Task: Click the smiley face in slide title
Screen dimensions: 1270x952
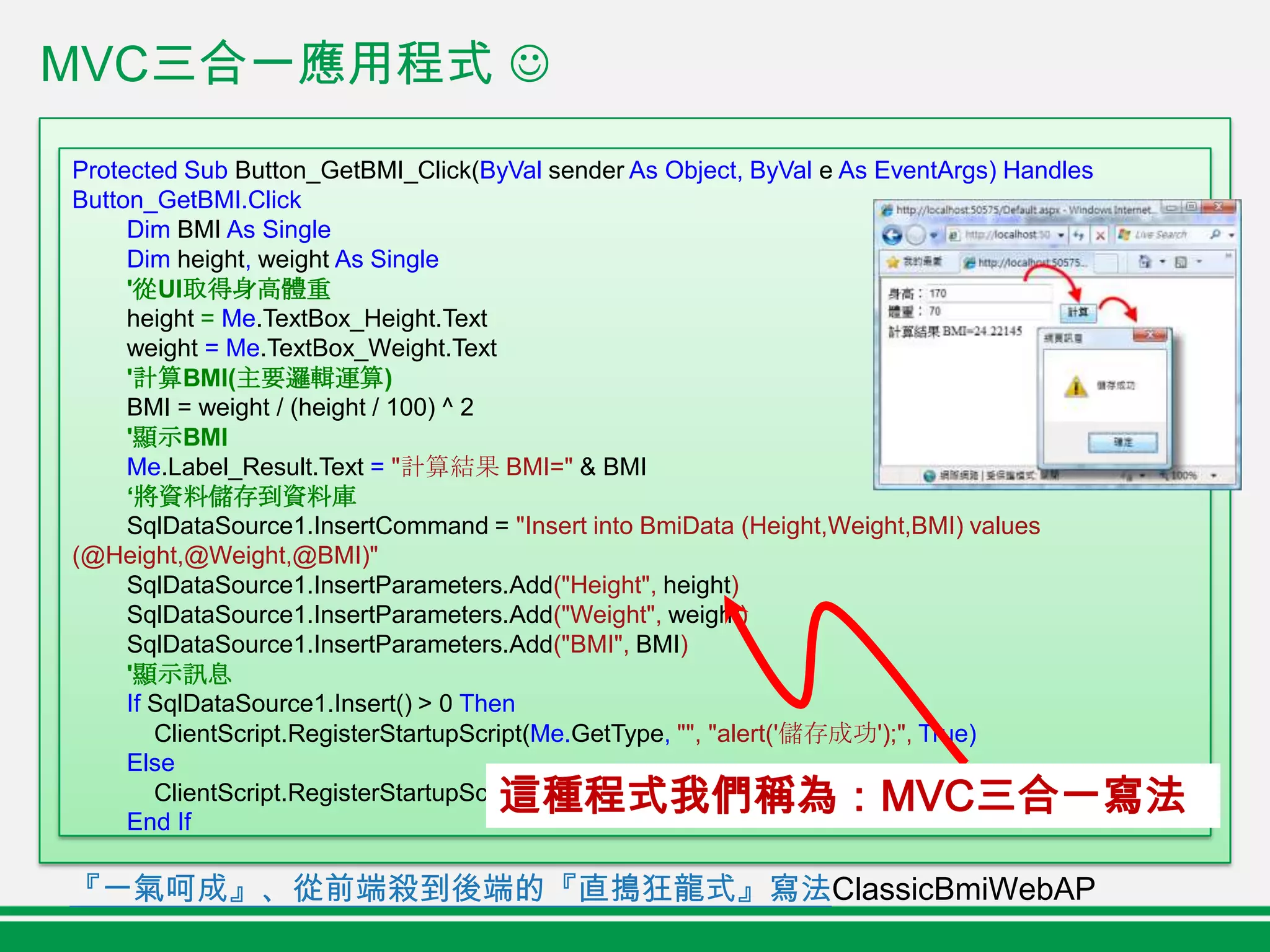Action: pos(529,63)
